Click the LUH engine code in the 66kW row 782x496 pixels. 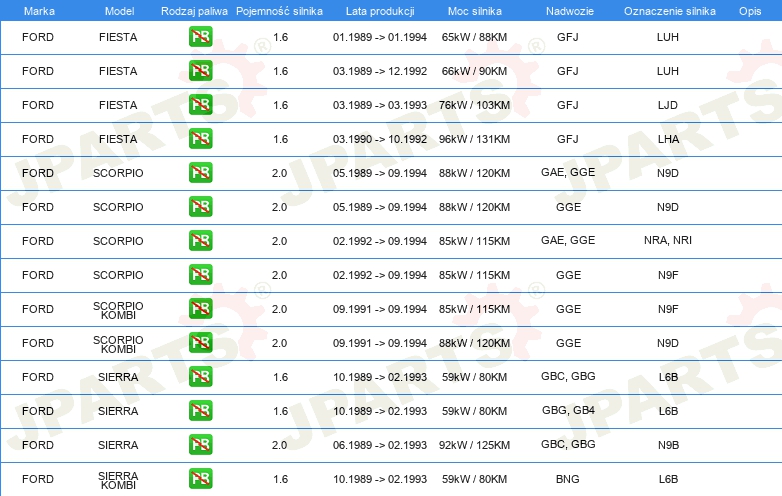(668, 71)
